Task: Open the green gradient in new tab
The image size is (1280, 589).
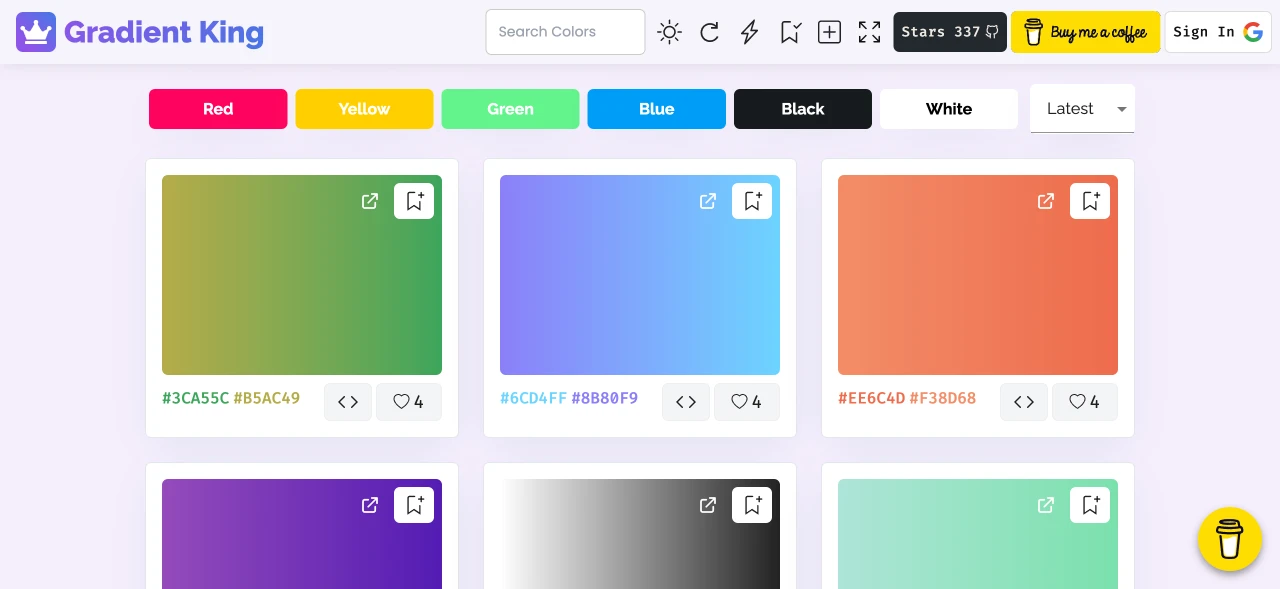Action: point(370,201)
